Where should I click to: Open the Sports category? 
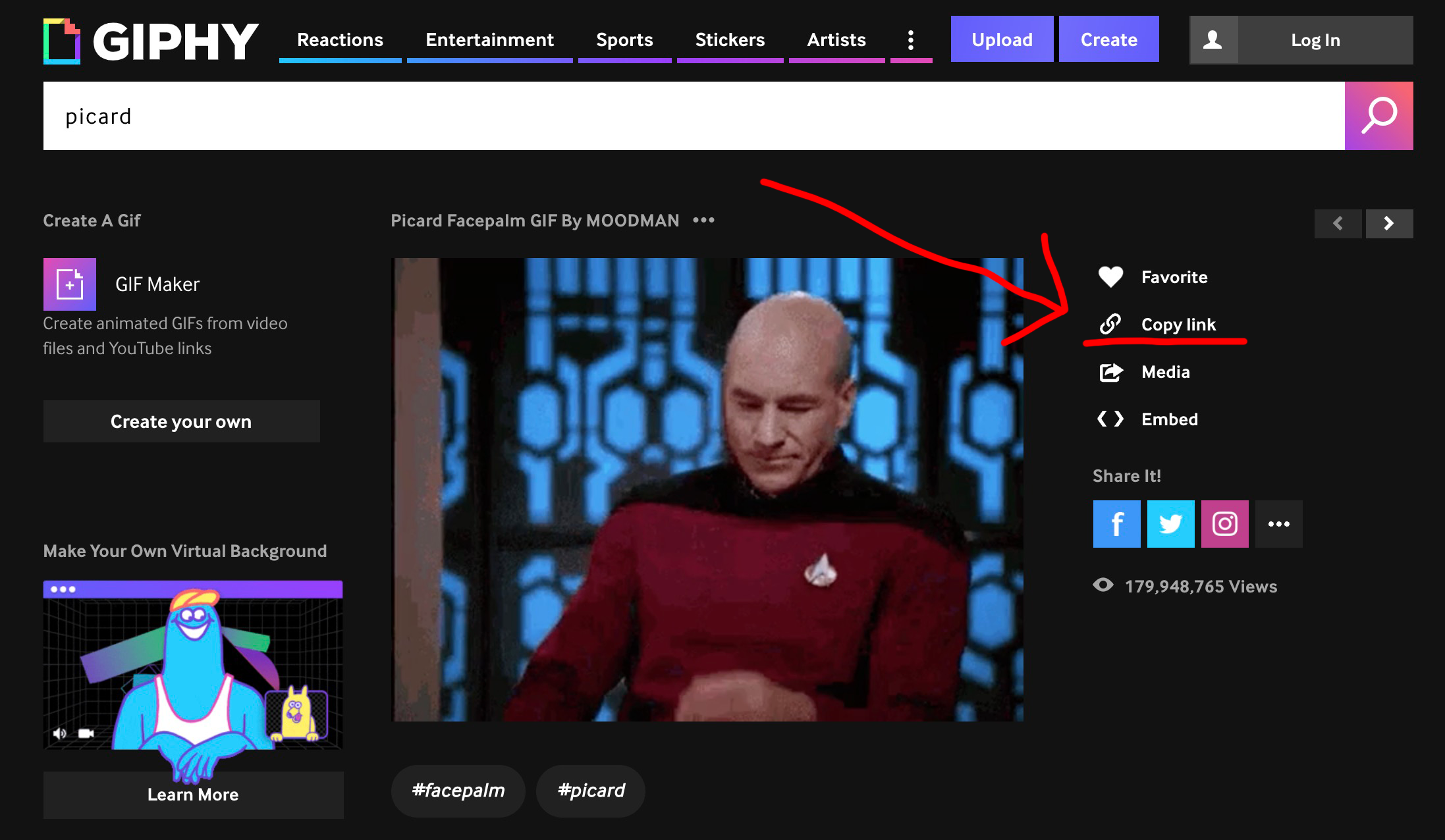[624, 39]
